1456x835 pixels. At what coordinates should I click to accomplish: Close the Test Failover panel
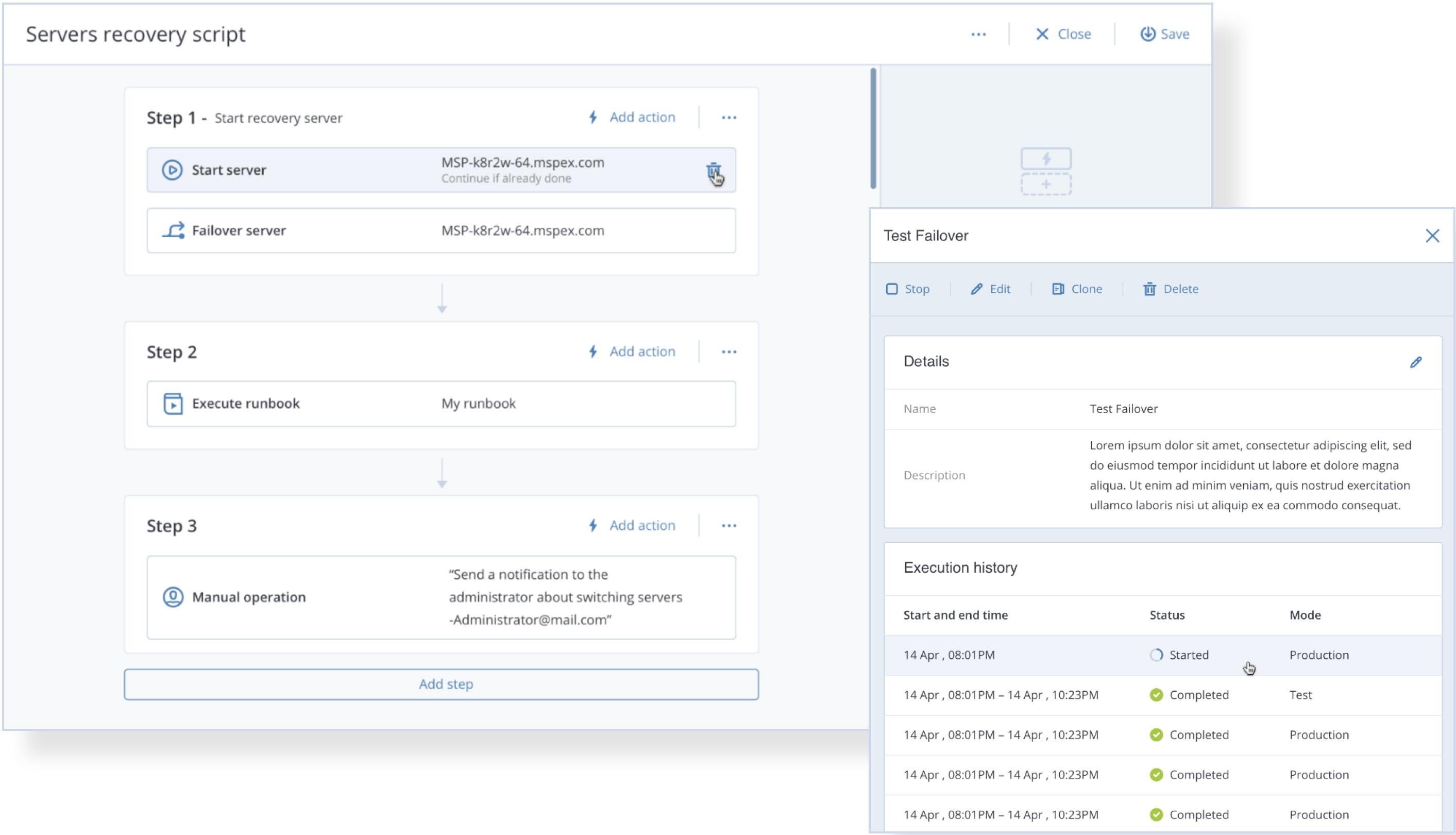coord(1432,236)
